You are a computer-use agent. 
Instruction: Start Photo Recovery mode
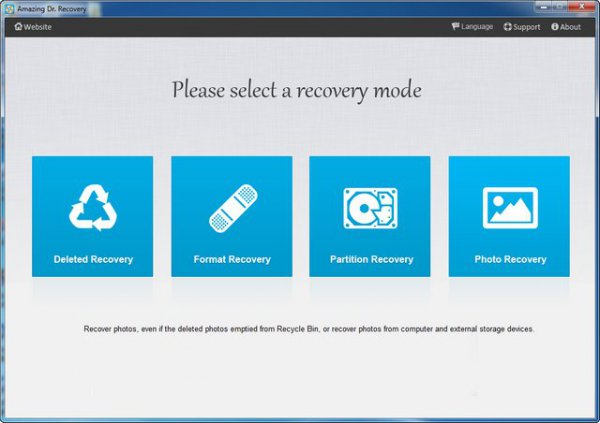[509, 216]
